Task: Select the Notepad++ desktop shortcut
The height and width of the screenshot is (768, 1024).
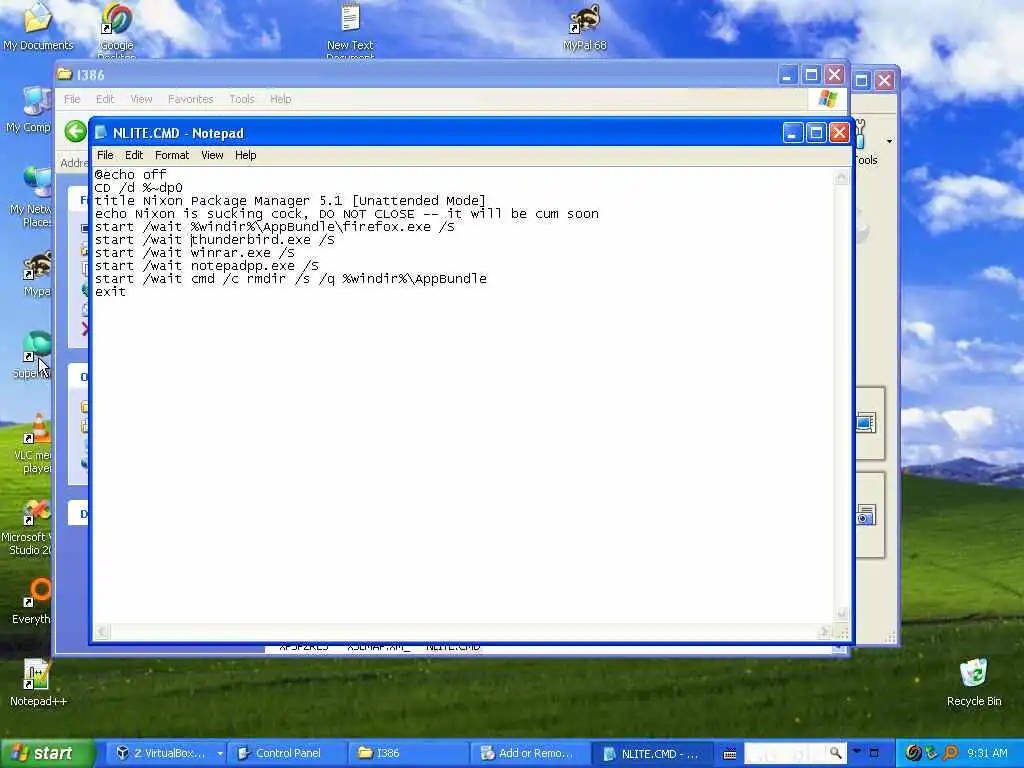Action: coord(38,682)
